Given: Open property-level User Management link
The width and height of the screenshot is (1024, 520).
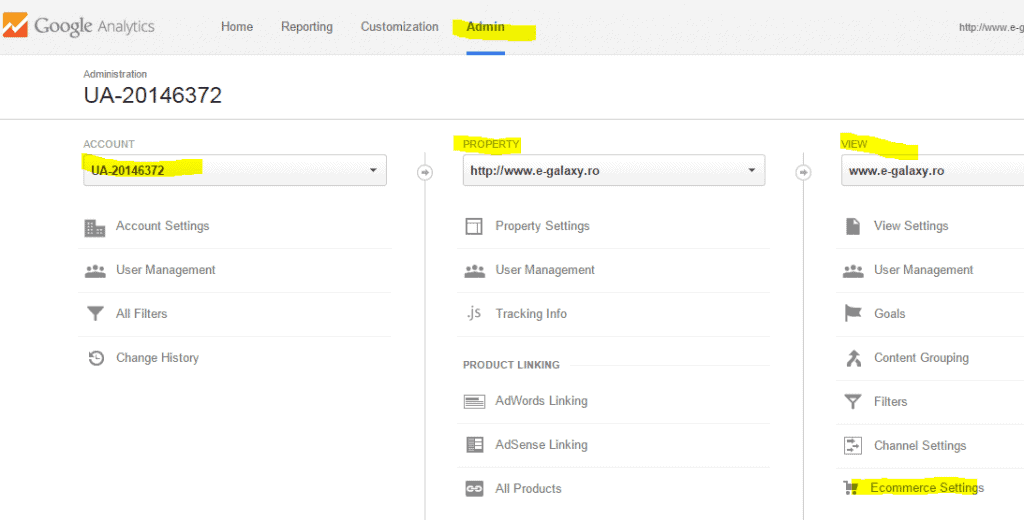Looking at the screenshot, I should (x=545, y=270).
